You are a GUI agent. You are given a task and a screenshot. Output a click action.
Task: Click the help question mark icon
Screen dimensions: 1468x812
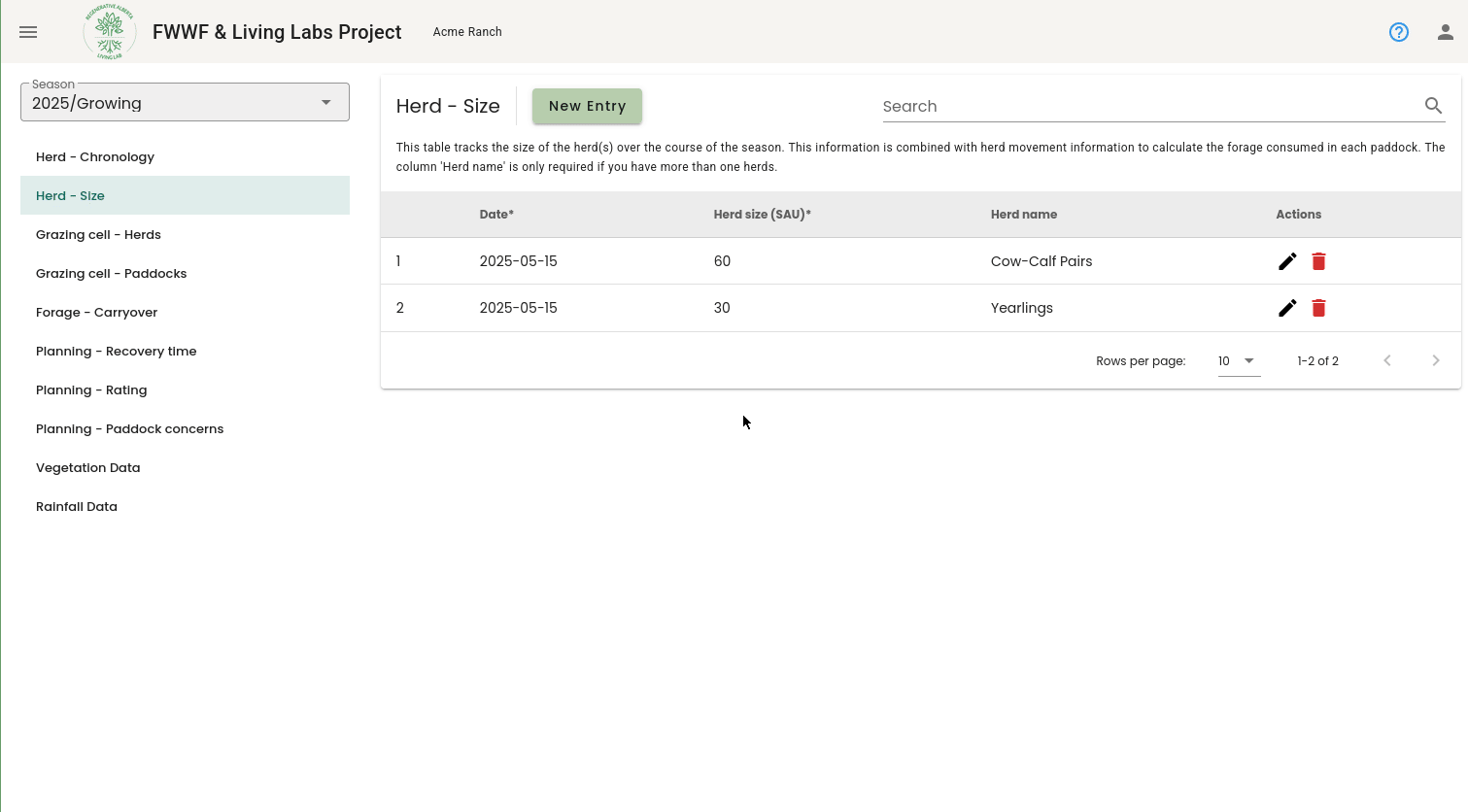(1399, 32)
